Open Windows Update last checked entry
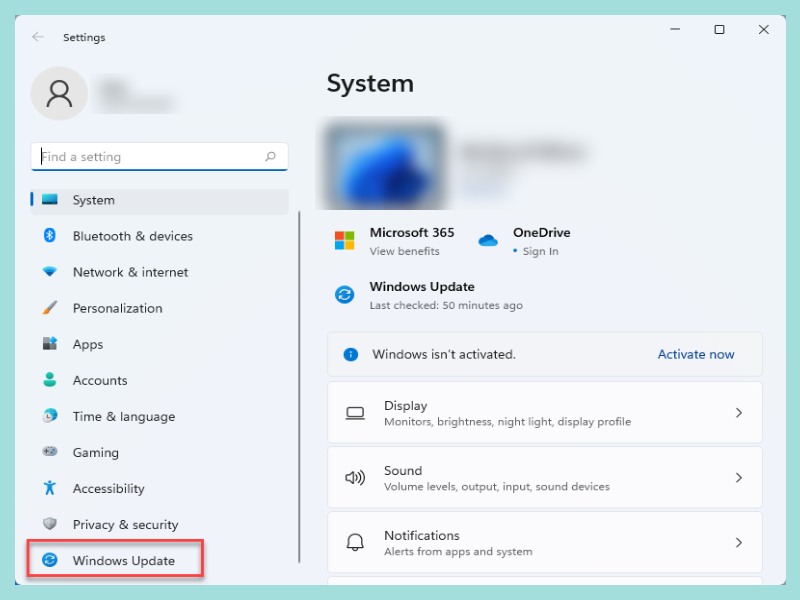This screenshot has height=600, width=800. (x=446, y=305)
